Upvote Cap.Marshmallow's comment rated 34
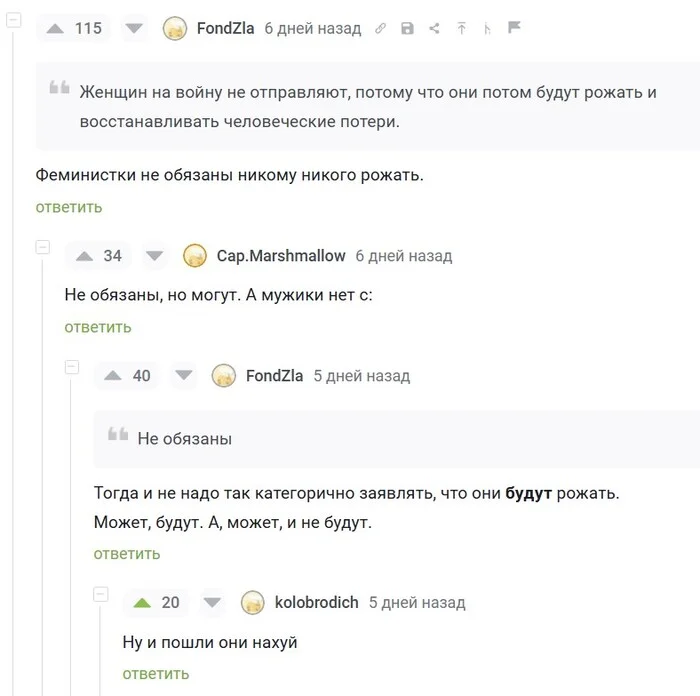 pos(84,256)
